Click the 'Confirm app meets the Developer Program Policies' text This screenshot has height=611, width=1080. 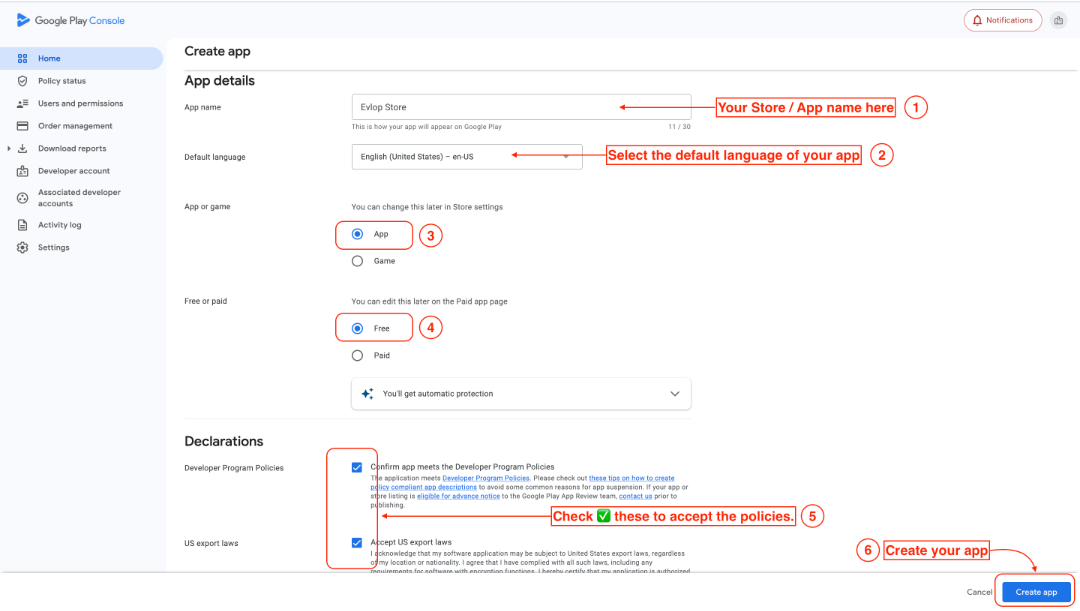(x=462, y=467)
